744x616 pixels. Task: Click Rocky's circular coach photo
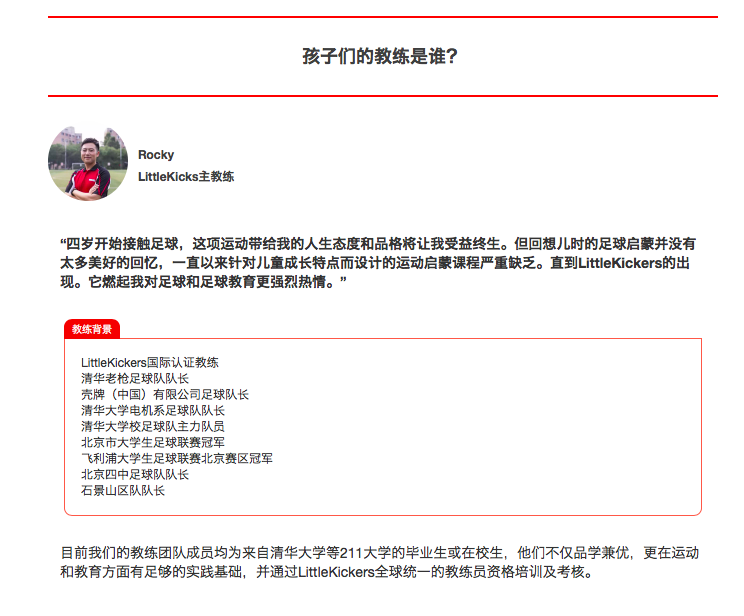coord(88,163)
